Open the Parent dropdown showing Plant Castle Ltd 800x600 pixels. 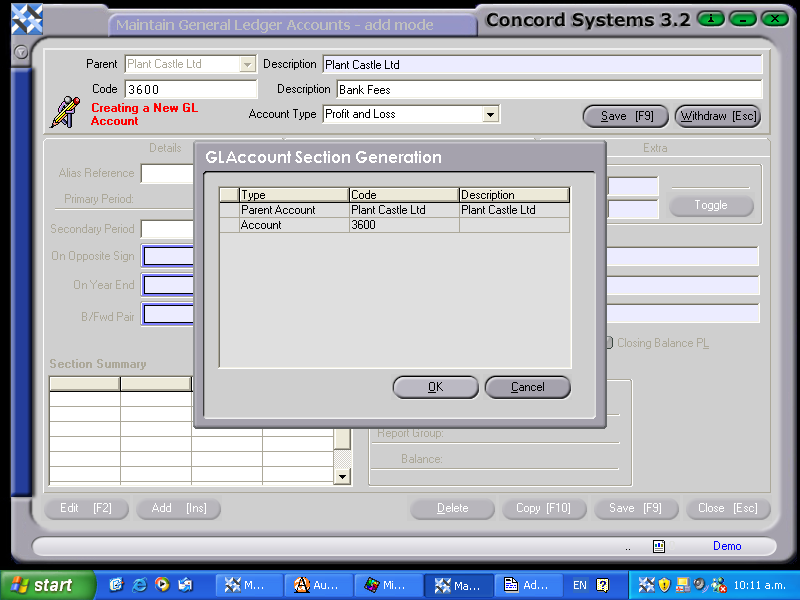tap(249, 62)
